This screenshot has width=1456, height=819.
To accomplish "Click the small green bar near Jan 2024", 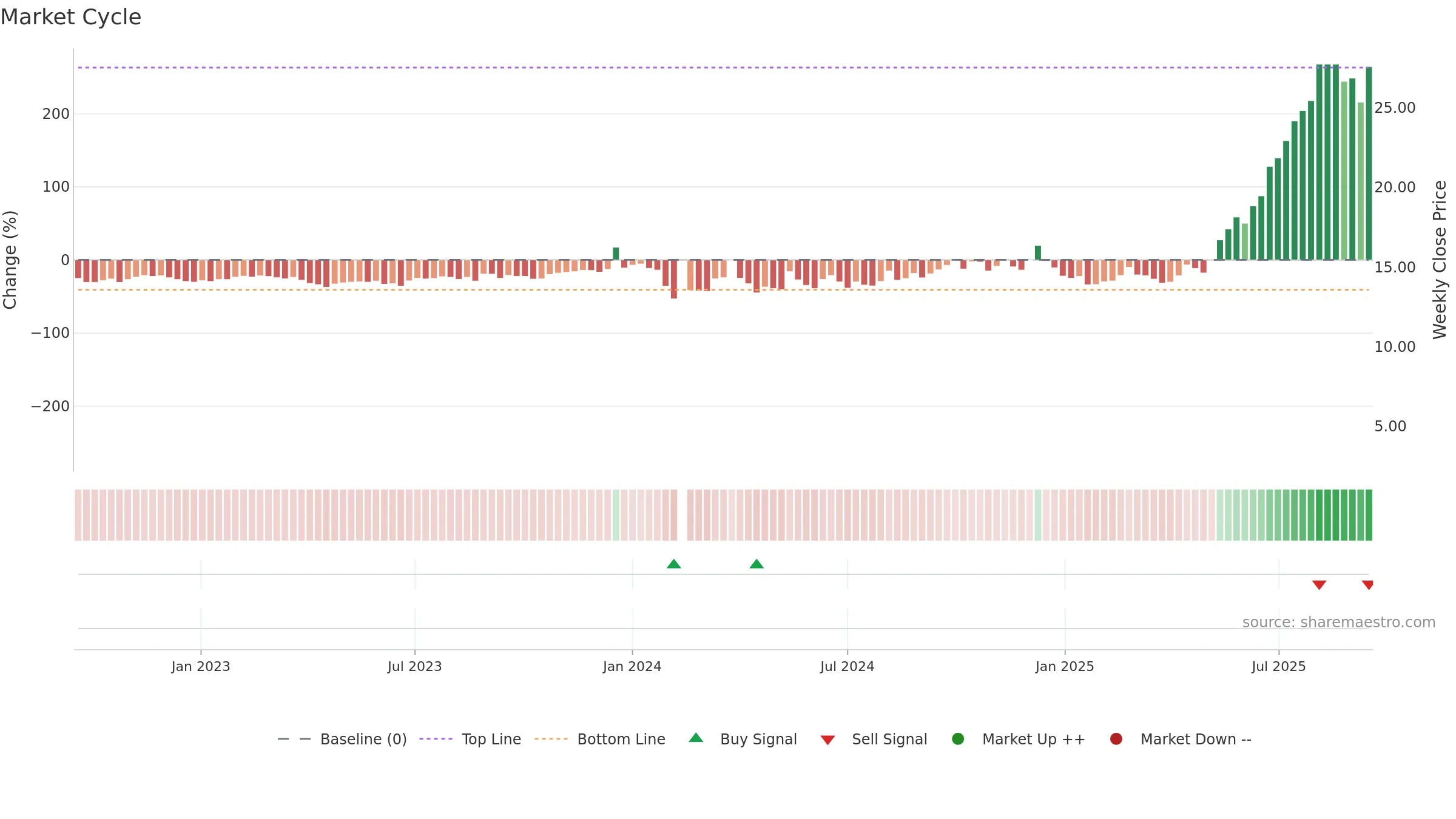I will [x=616, y=254].
